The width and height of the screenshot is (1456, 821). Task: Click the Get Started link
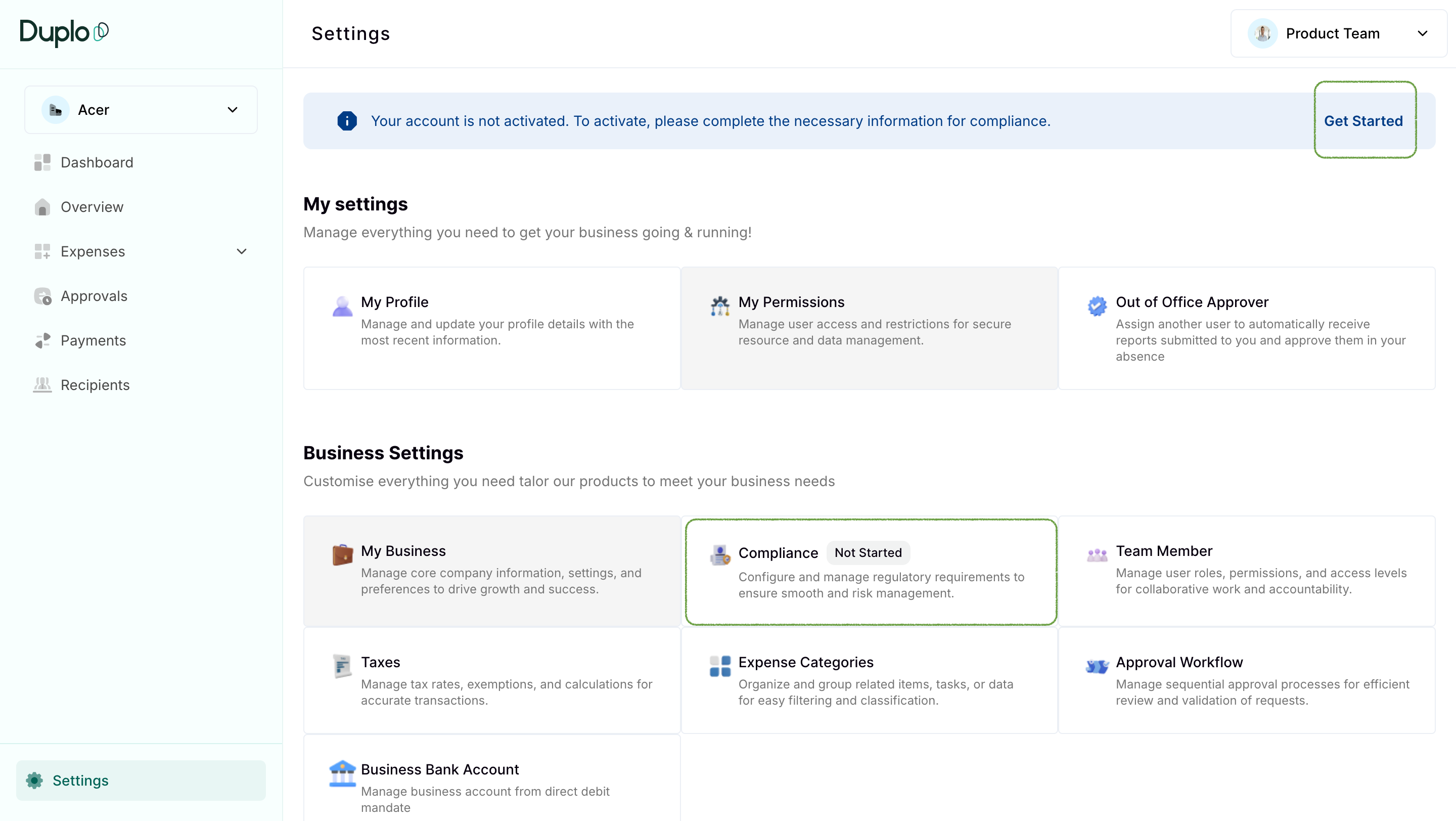[1363, 121]
